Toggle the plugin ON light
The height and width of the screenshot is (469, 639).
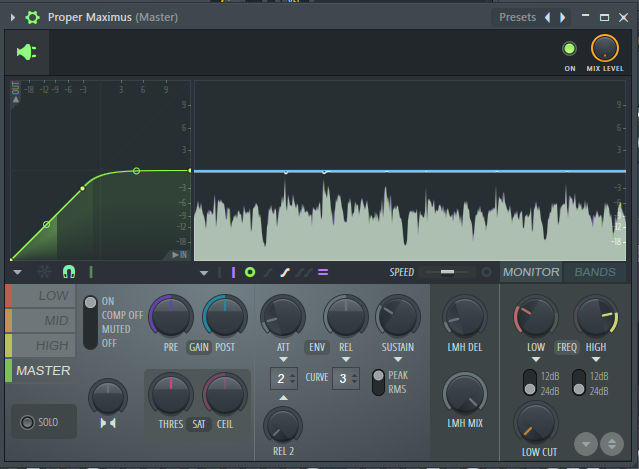(569, 49)
